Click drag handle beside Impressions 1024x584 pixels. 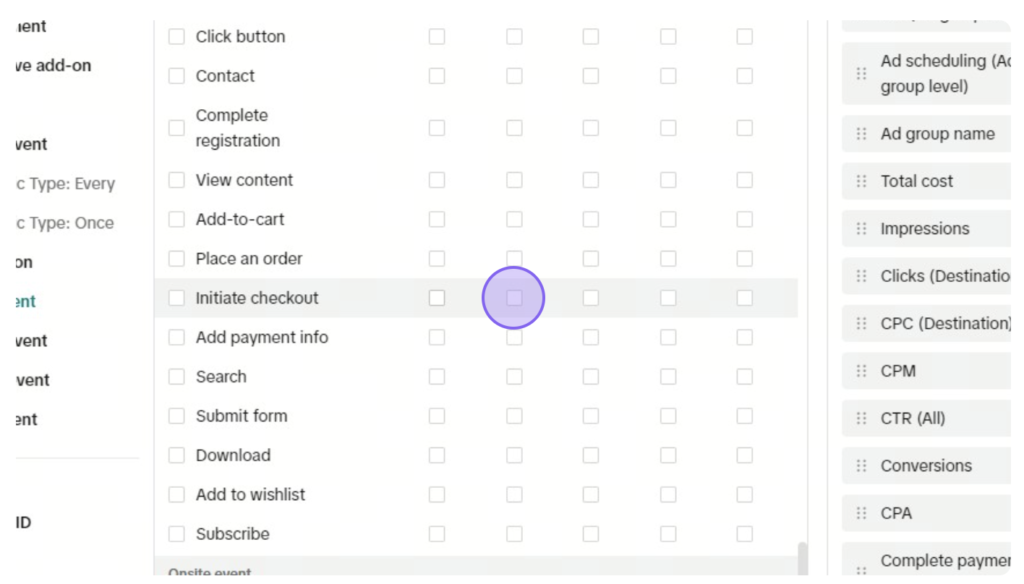pyautogui.click(x=861, y=229)
